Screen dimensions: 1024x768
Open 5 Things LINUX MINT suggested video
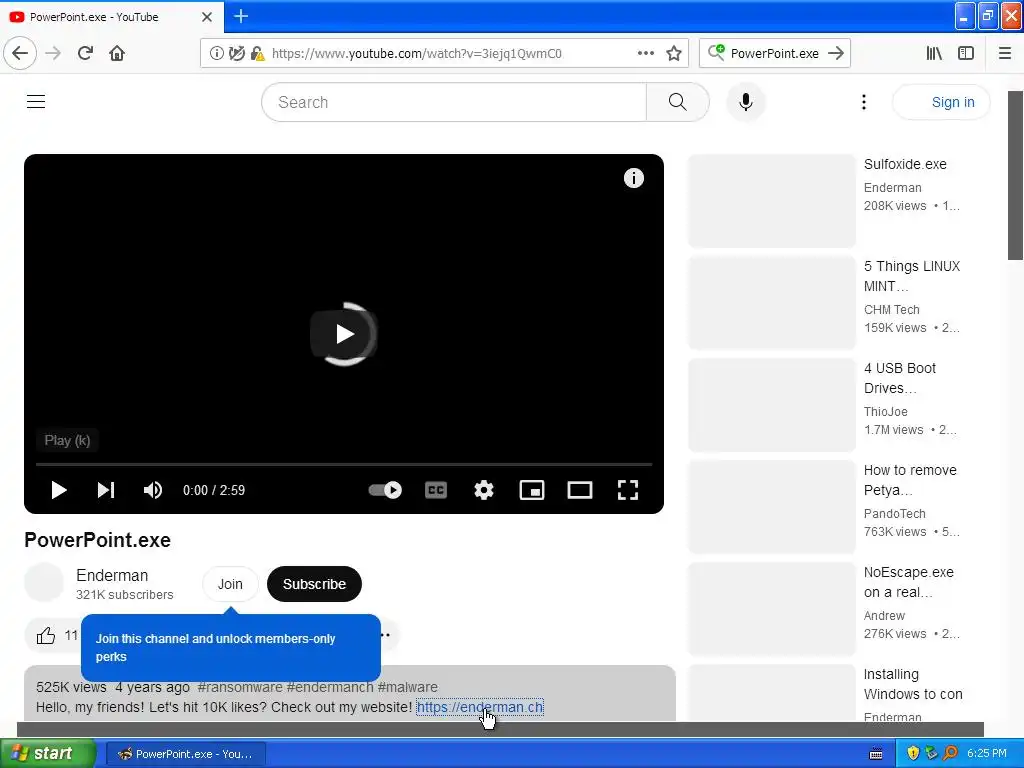click(x=912, y=276)
